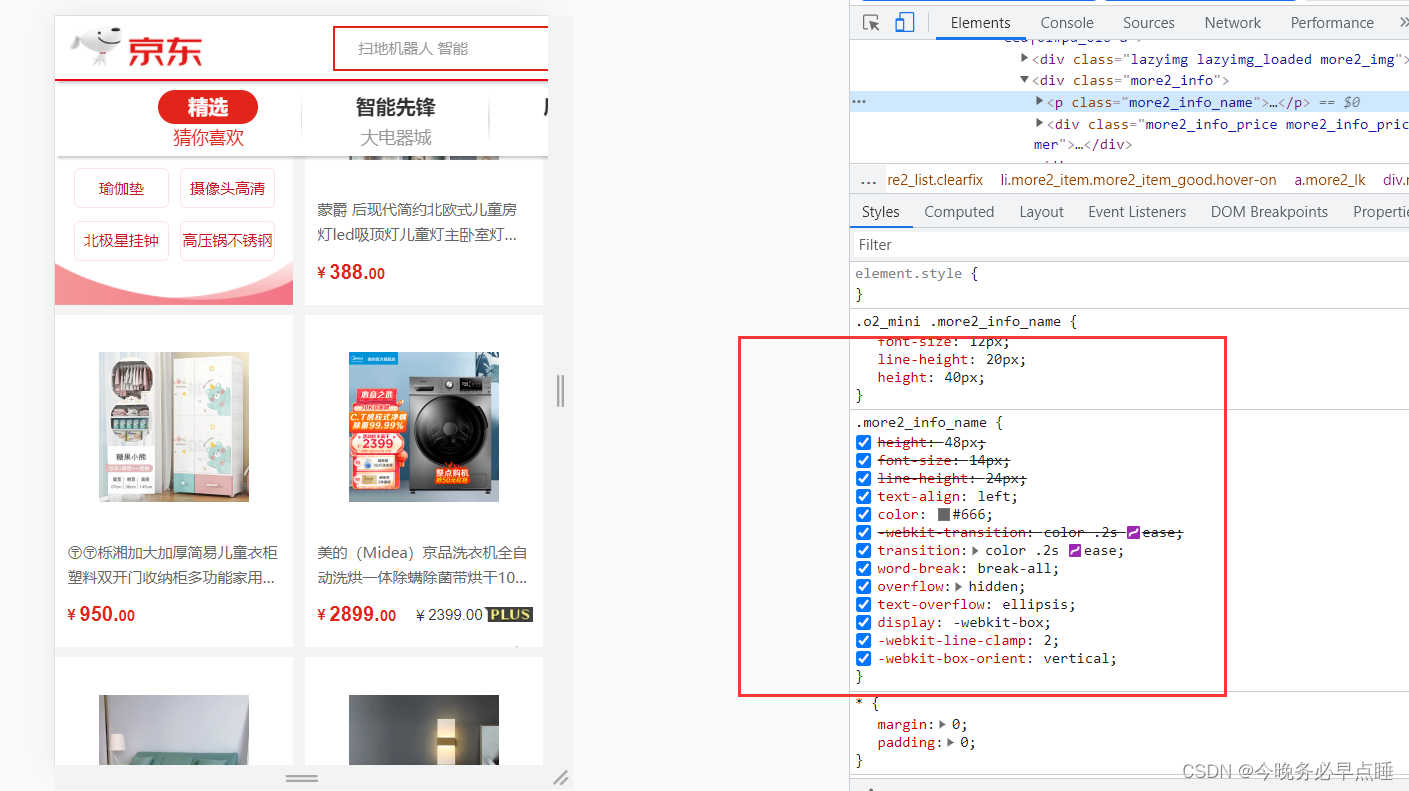Expand the more2_info_price div node
The image size is (1409, 791).
click(x=1040, y=124)
